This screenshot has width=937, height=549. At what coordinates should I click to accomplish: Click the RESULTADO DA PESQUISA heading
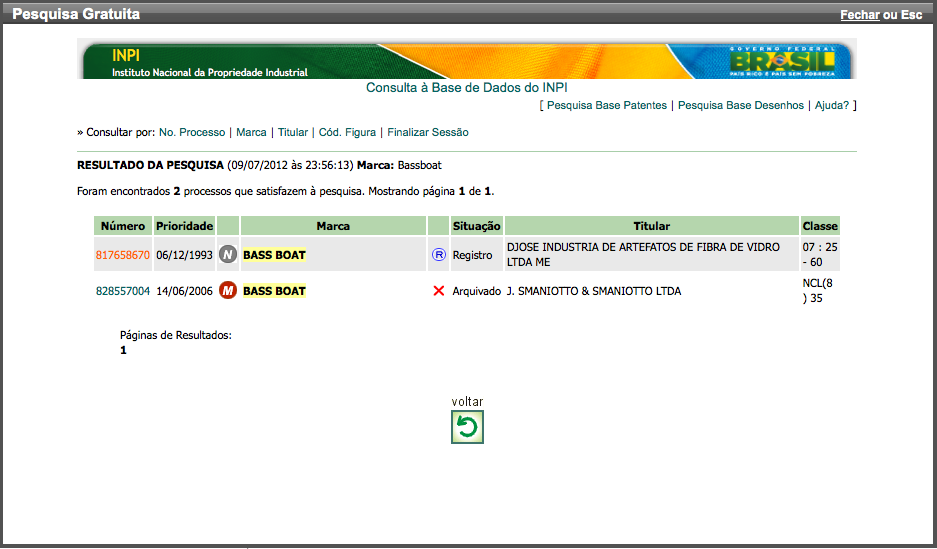pos(150,165)
